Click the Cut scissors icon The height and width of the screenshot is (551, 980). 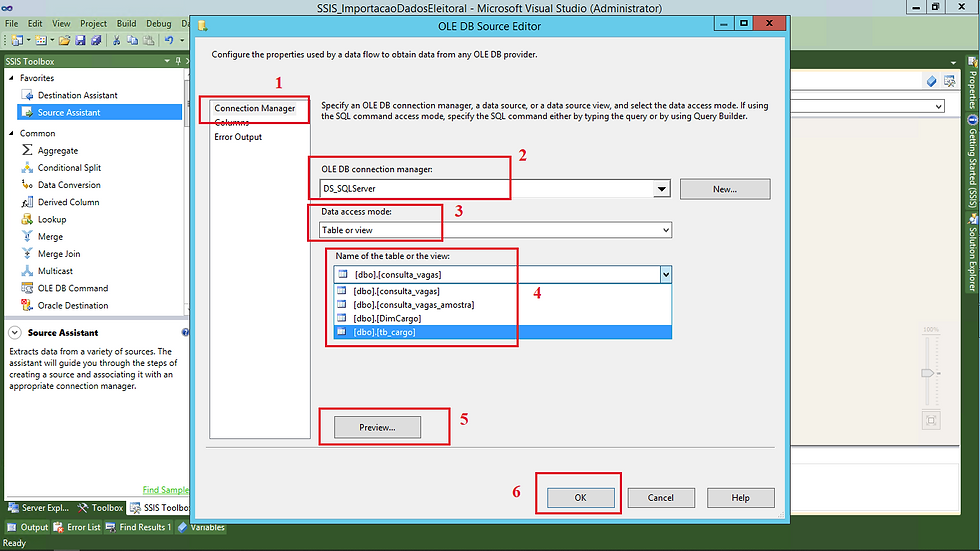pos(116,41)
